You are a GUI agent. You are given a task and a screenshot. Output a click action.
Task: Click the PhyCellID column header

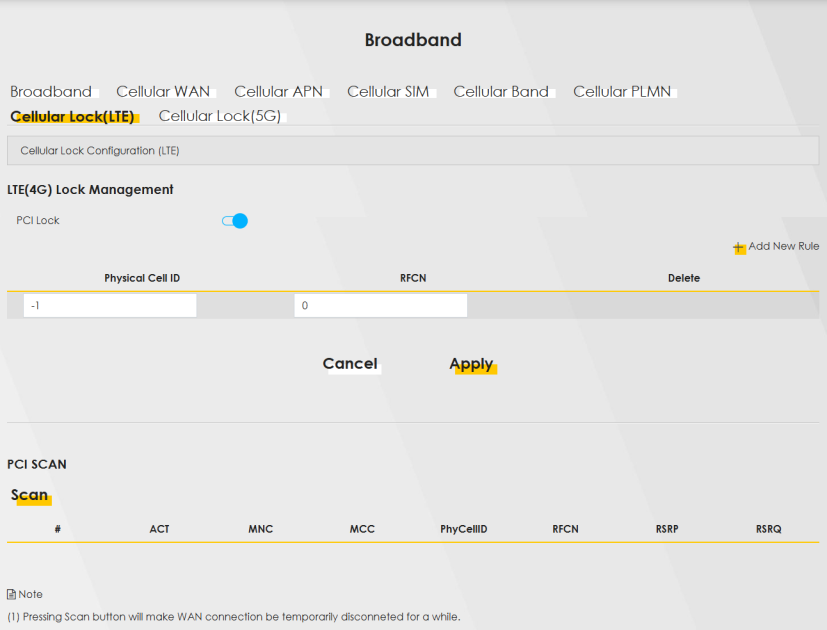pyautogui.click(x=463, y=529)
